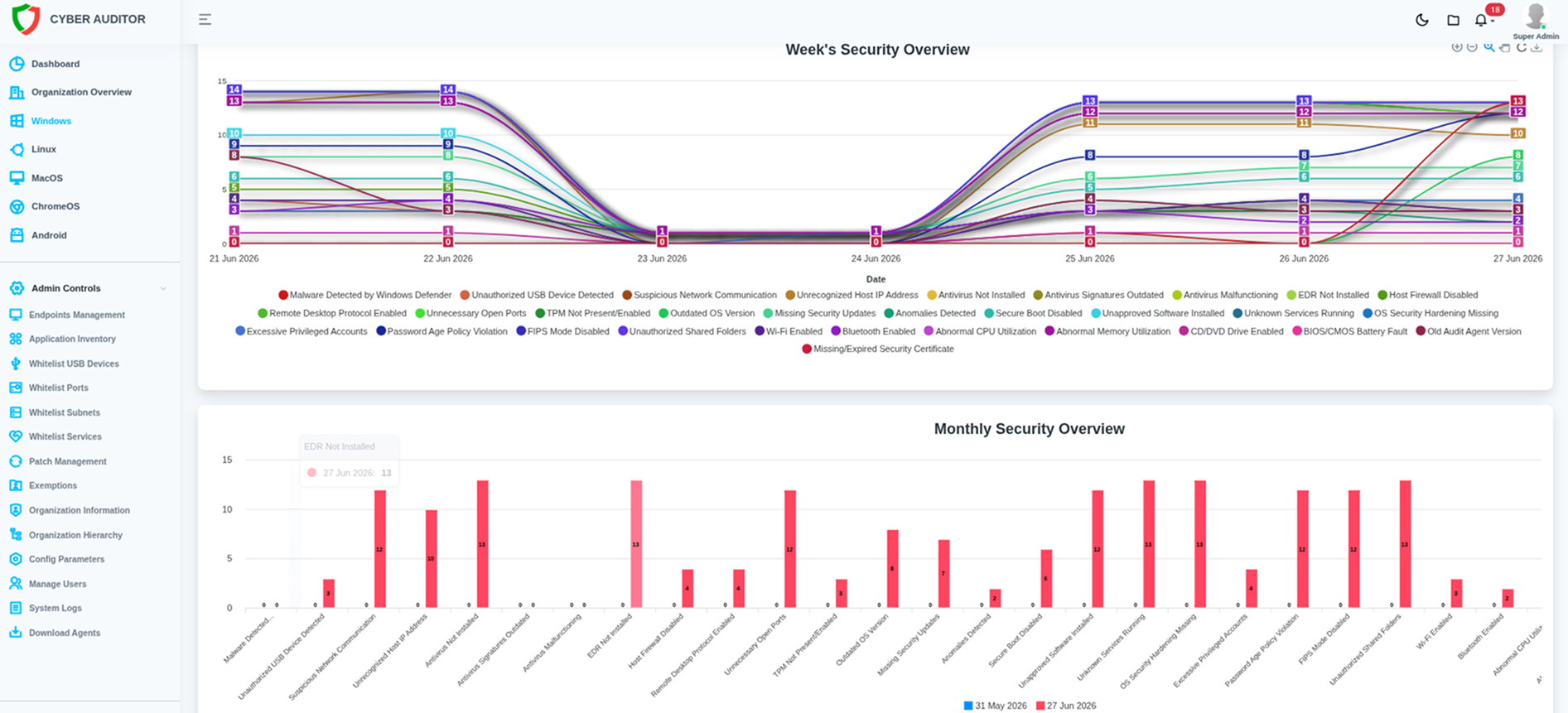
Task: Go to Whitelist Subnets
Action: (x=65, y=412)
